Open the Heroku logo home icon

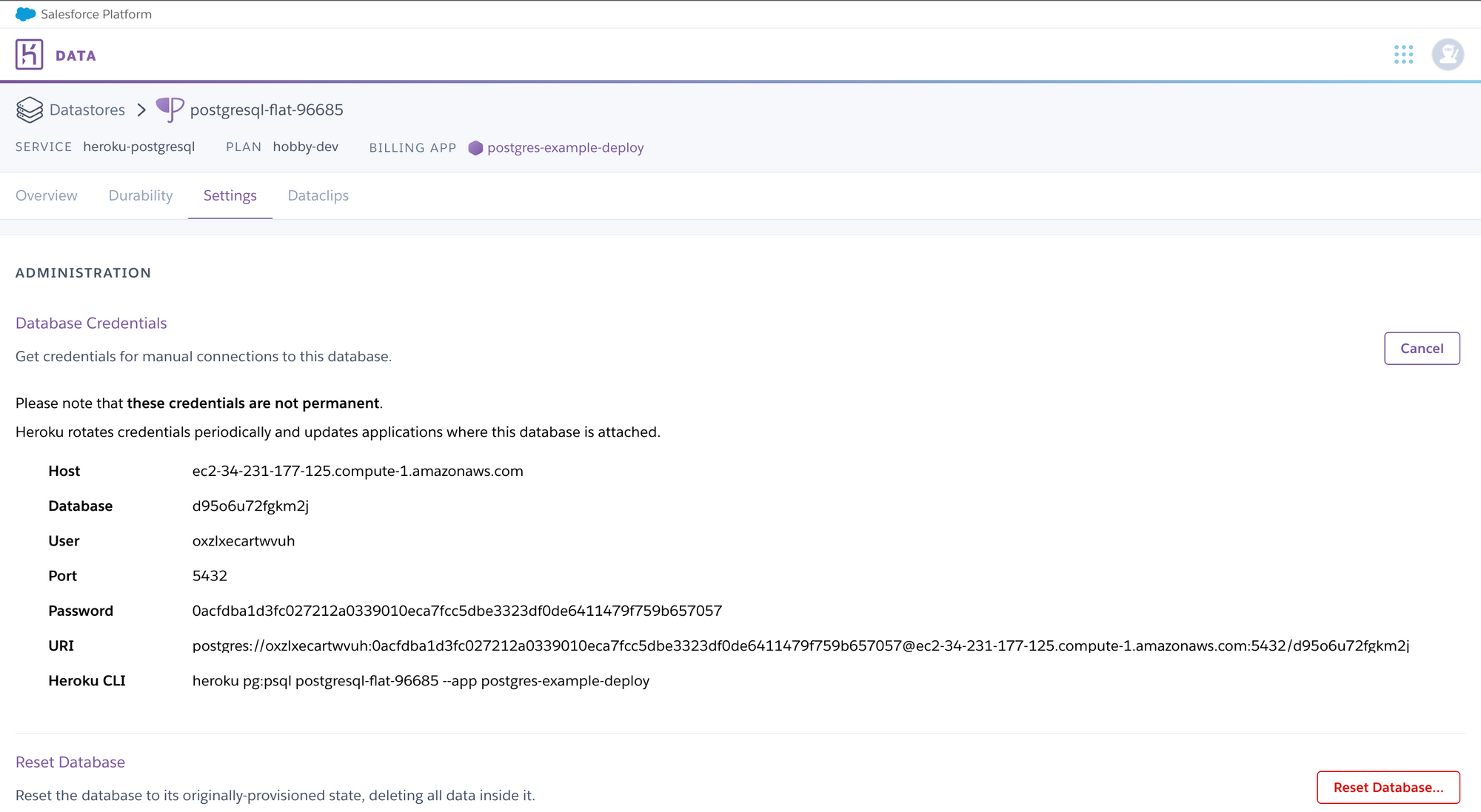[30, 55]
